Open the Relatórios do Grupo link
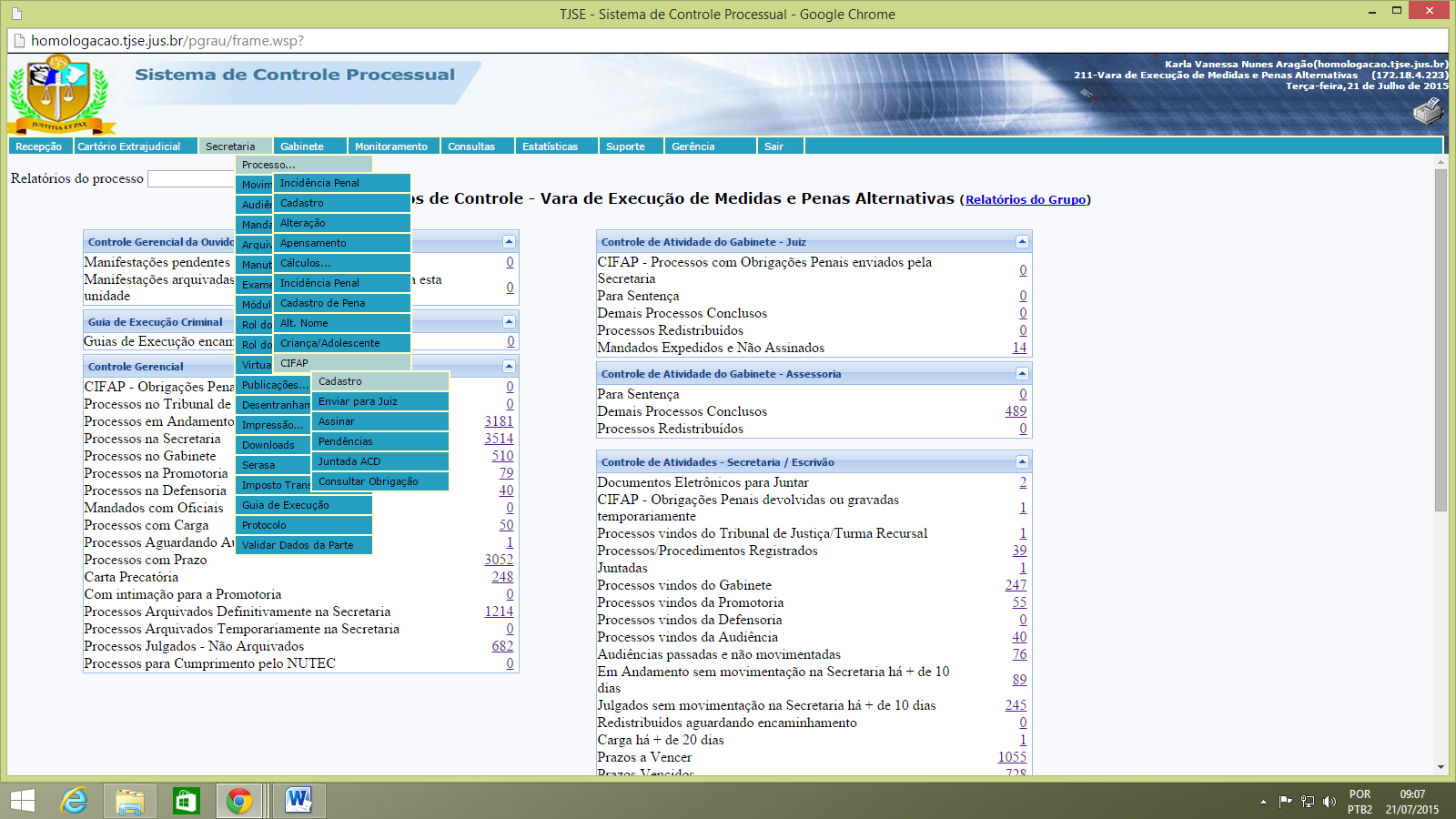Screen dimensions: 1456x819 click(x=1025, y=200)
